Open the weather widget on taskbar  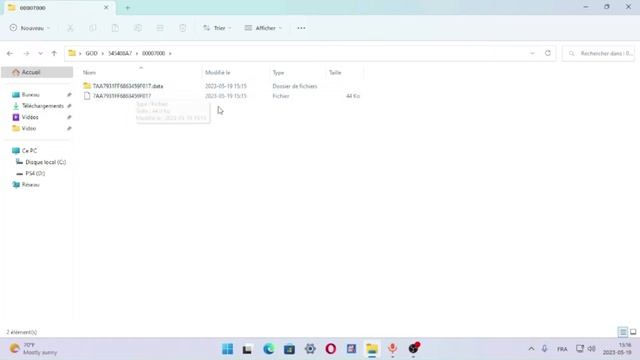click(x=33, y=349)
